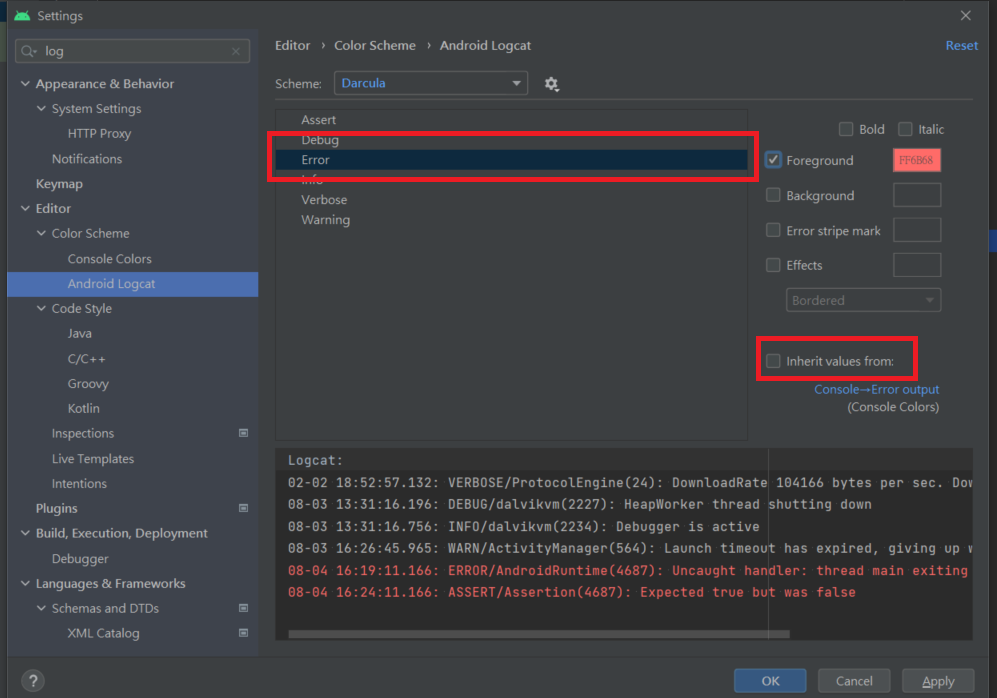Select the Error logcat level

[x=512, y=160]
